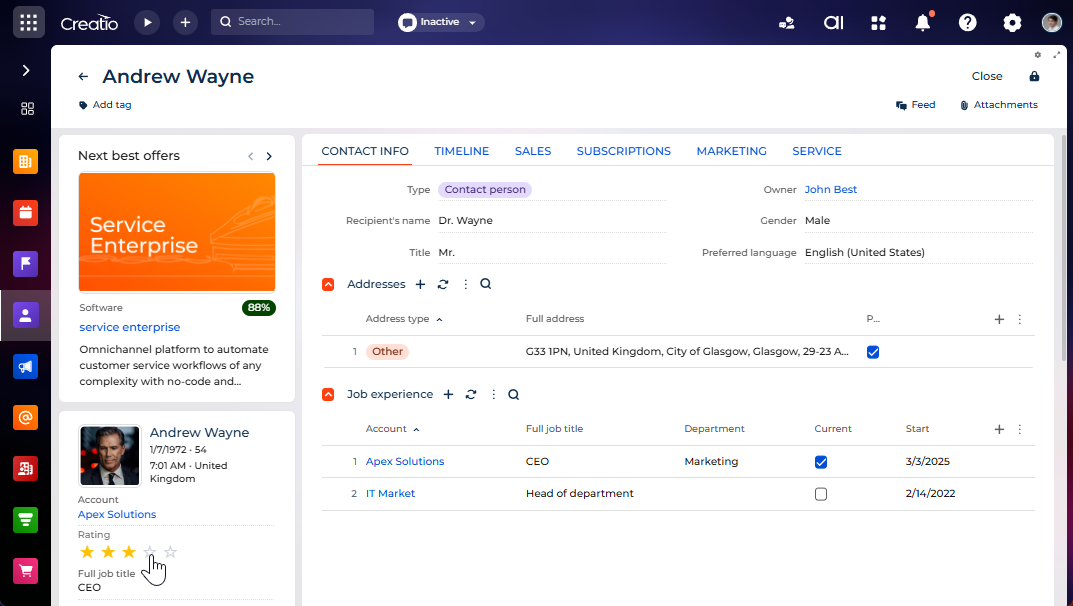The image size is (1073, 606).
Task: Open Addresses table column settings menu
Action: click(1020, 319)
